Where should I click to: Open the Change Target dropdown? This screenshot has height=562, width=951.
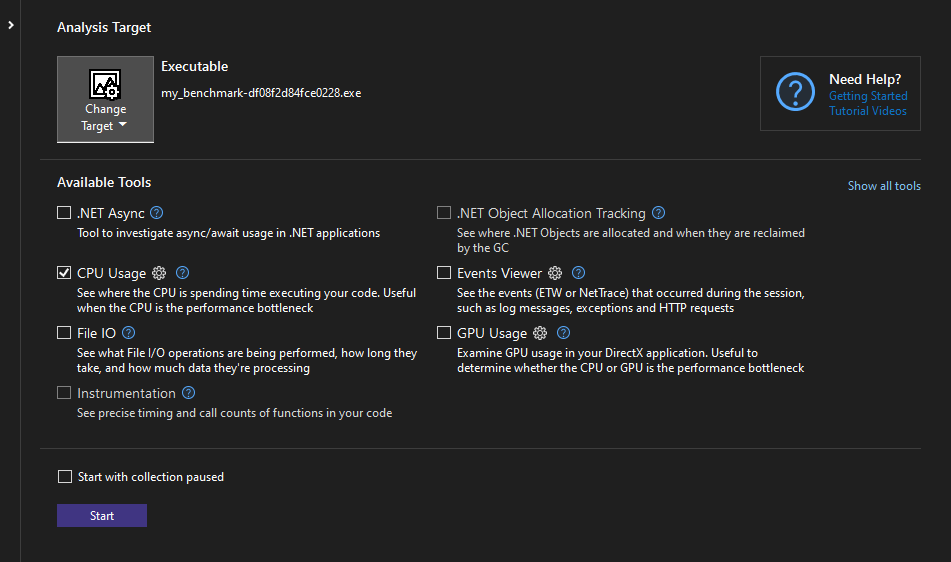point(105,99)
